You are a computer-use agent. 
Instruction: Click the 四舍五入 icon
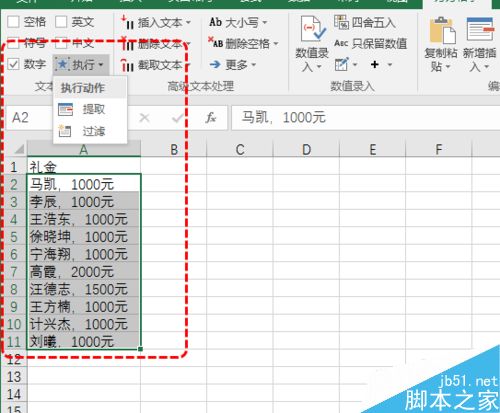tap(341, 22)
